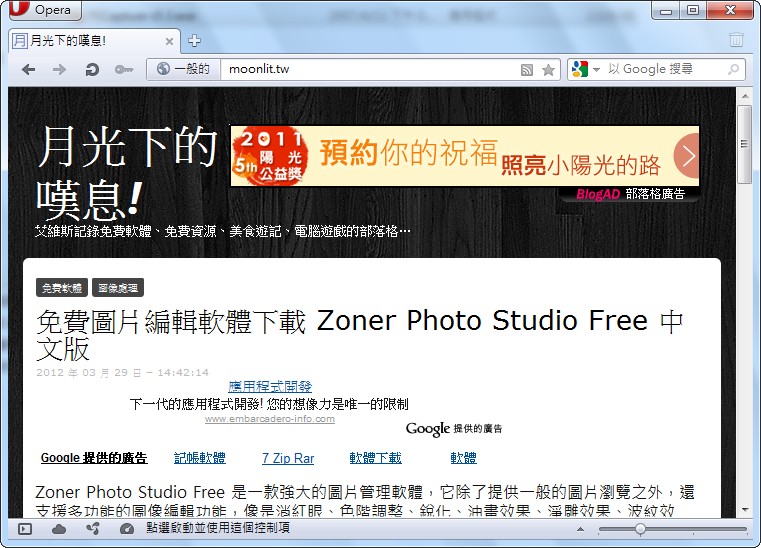Toggle Opera Turbo speedometer icon

[126, 529]
